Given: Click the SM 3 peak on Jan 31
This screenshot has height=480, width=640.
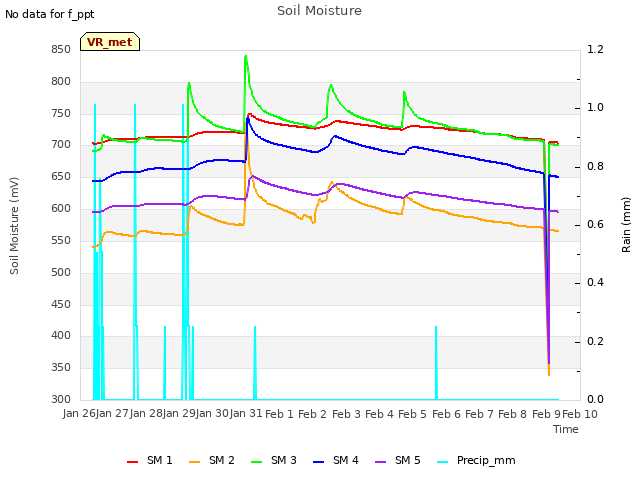Looking at the screenshot, I should 246,56.
